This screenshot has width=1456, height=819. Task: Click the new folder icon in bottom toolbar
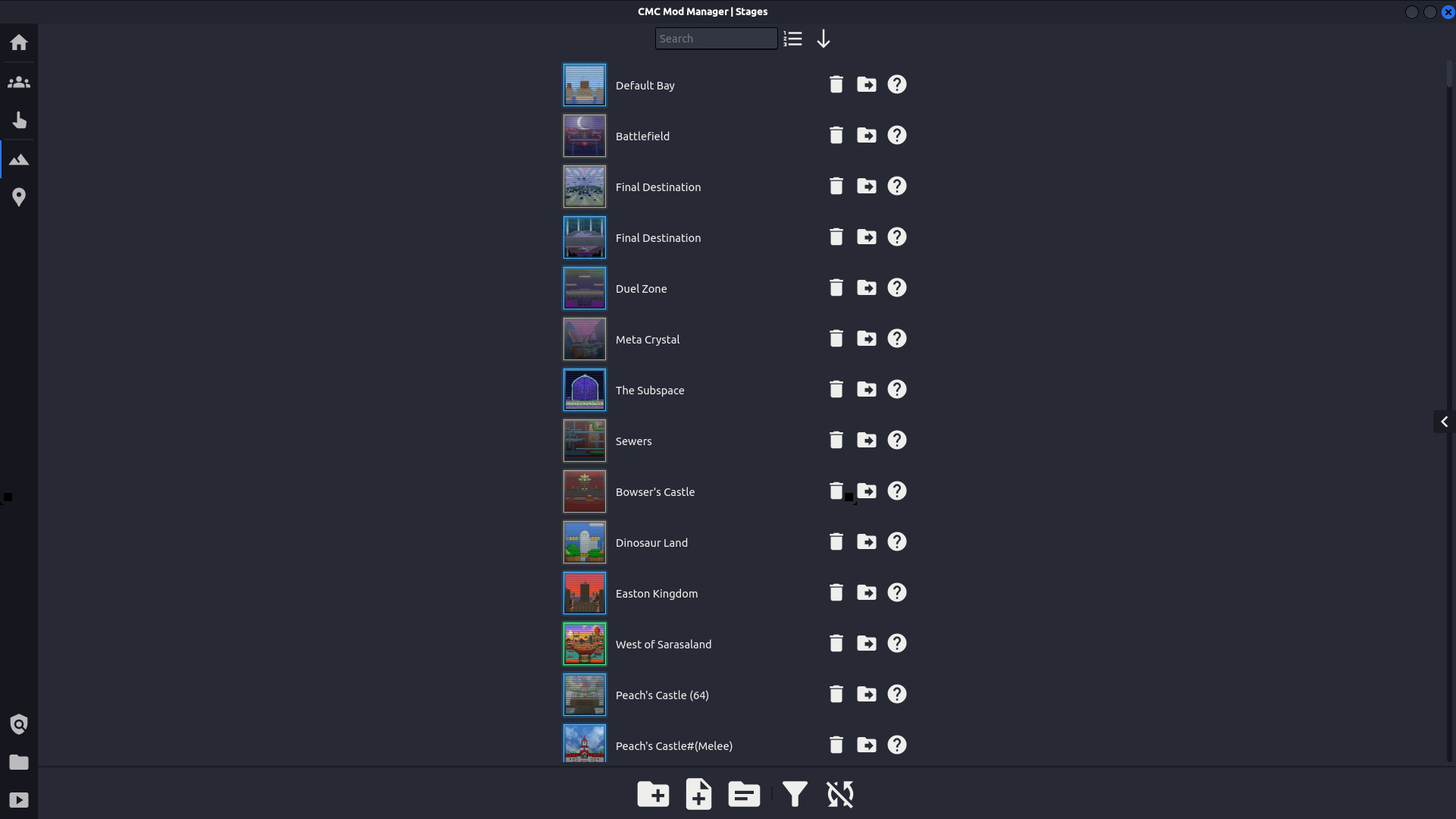(652, 794)
